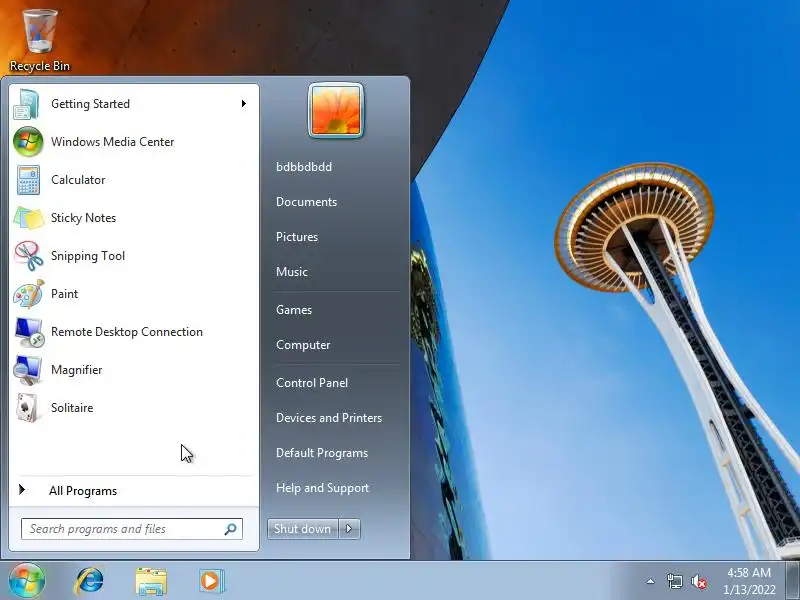The image size is (800, 600).
Task: Open Windows Explorer from the taskbar
Action: tap(151, 581)
